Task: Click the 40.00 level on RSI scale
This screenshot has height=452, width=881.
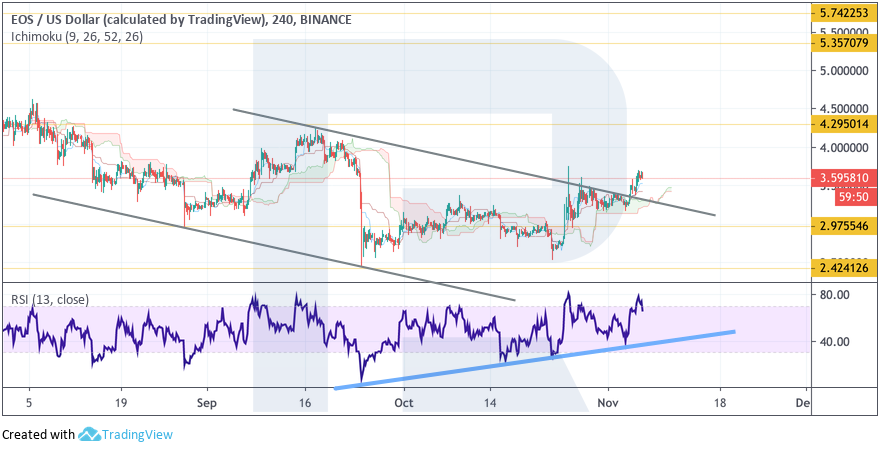Action: [x=834, y=341]
